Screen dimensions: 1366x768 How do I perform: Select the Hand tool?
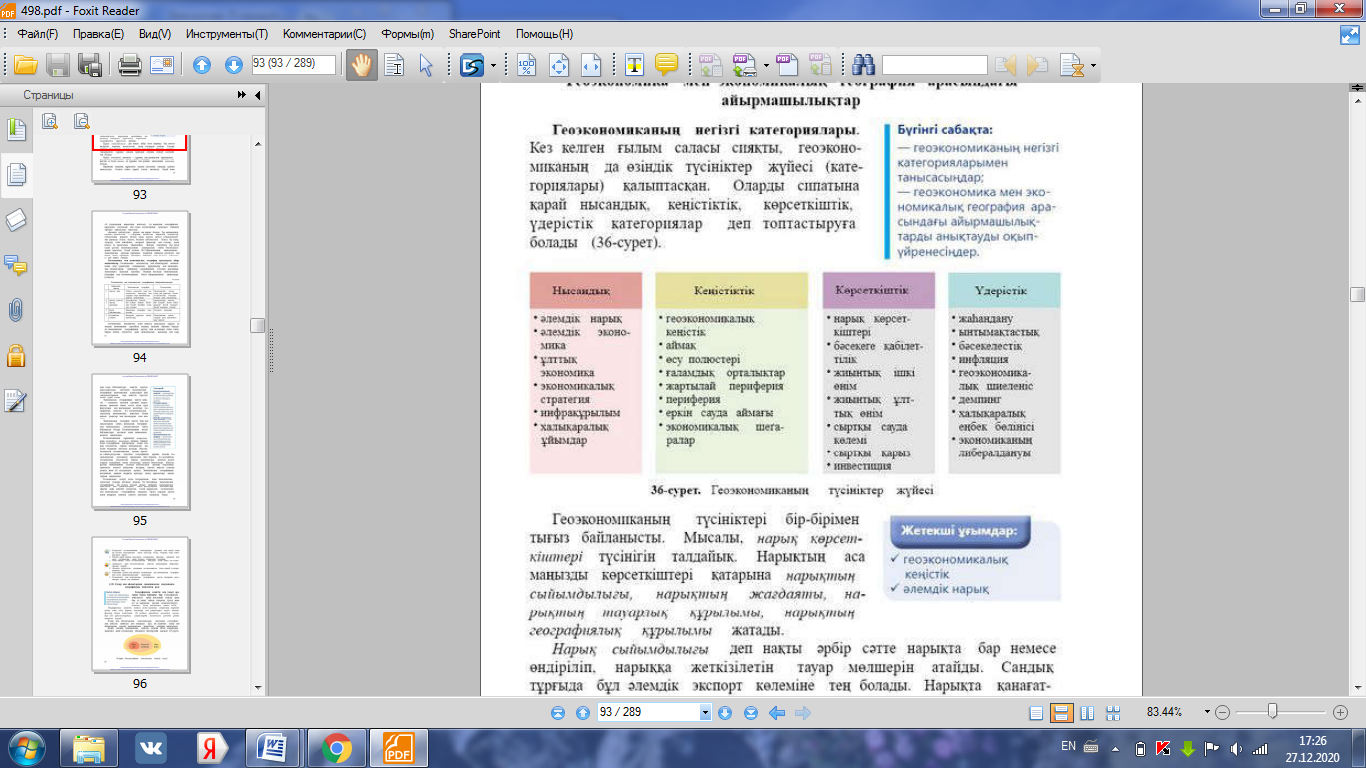click(x=360, y=66)
